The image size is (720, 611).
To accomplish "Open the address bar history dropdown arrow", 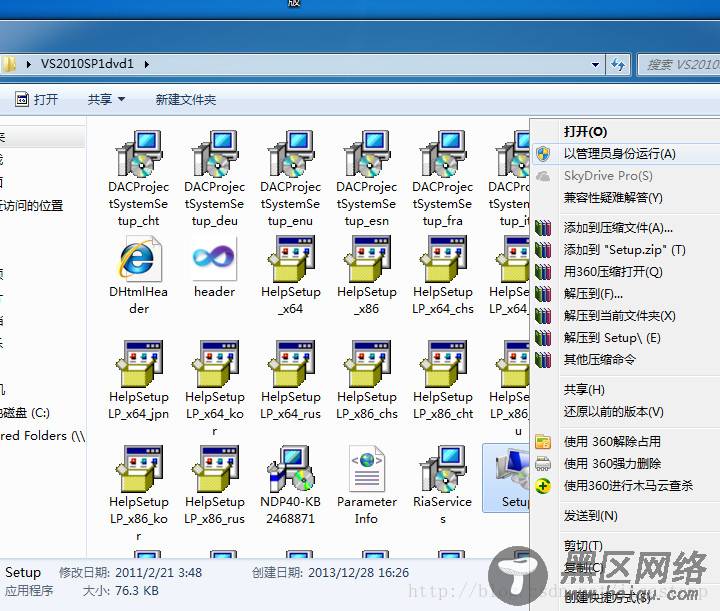I will tap(596, 64).
